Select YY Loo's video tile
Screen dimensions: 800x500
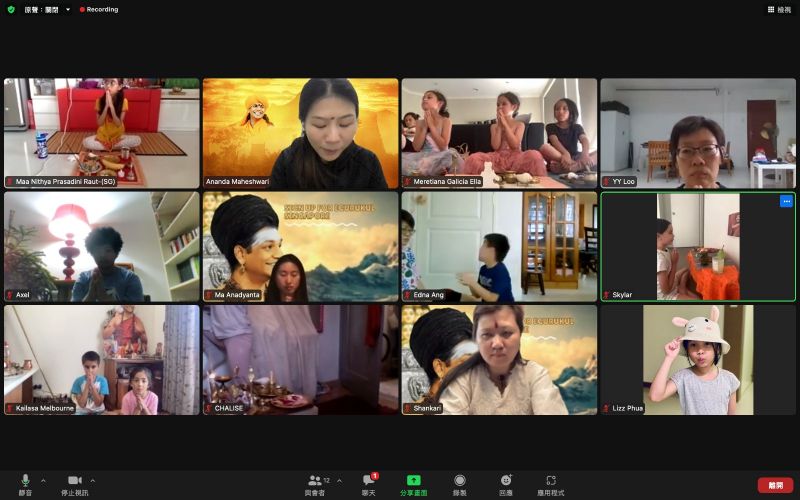tap(698, 133)
